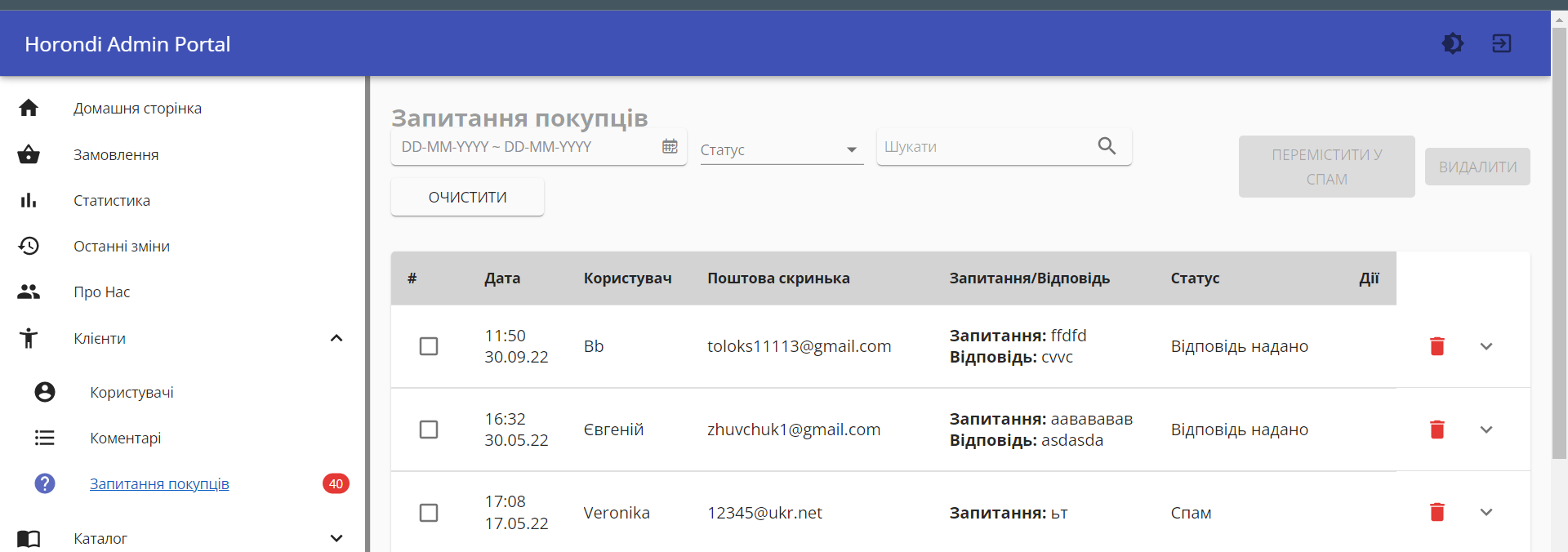Toggle dark mode in the top bar
1568x552 pixels.
(1453, 43)
